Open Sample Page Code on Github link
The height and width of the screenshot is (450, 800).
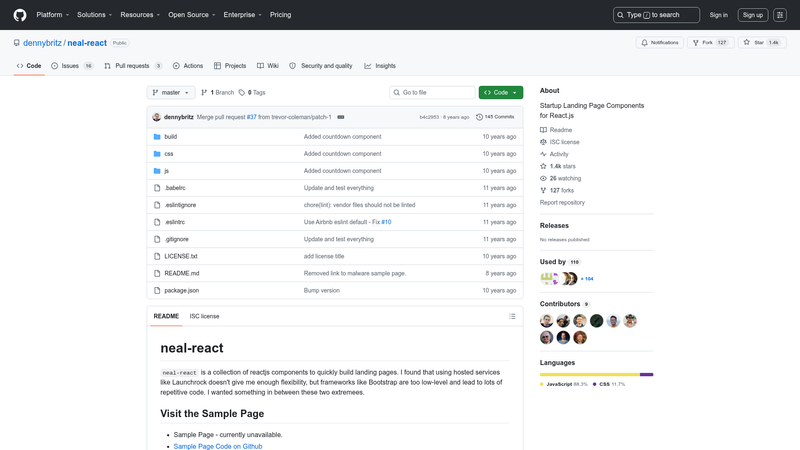[x=218, y=446]
